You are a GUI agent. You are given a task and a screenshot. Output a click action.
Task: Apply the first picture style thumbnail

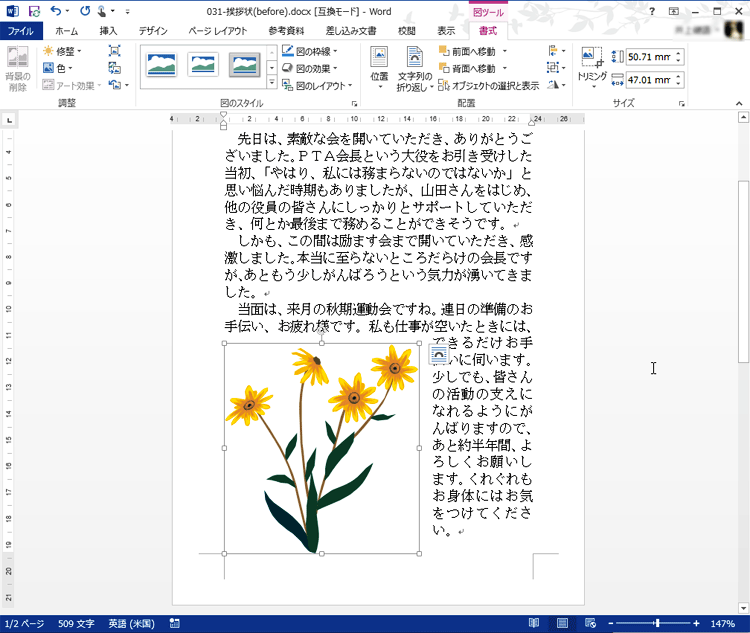click(x=161, y=65)
